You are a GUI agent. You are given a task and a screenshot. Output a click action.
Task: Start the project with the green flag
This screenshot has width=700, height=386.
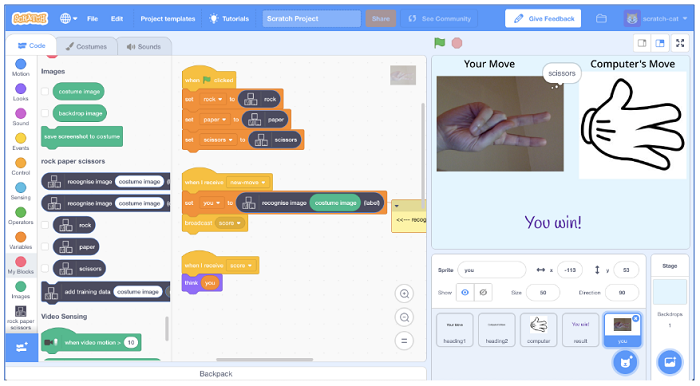tap(439, 43)
